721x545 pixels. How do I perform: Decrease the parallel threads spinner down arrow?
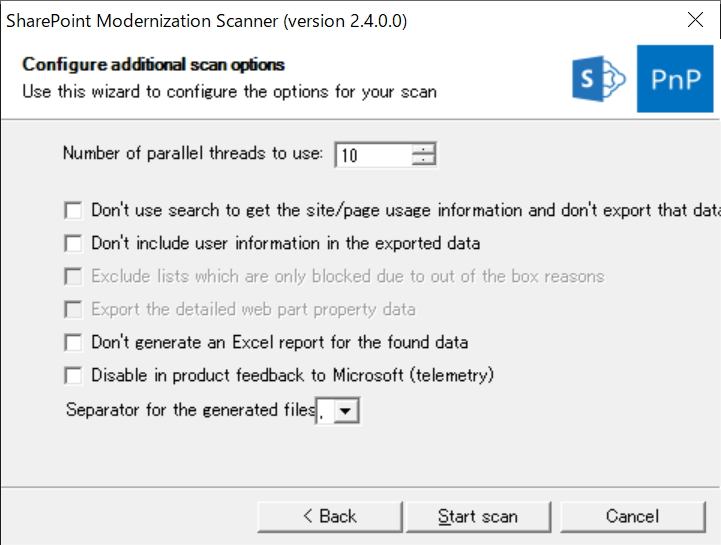(x=425, y=160)
